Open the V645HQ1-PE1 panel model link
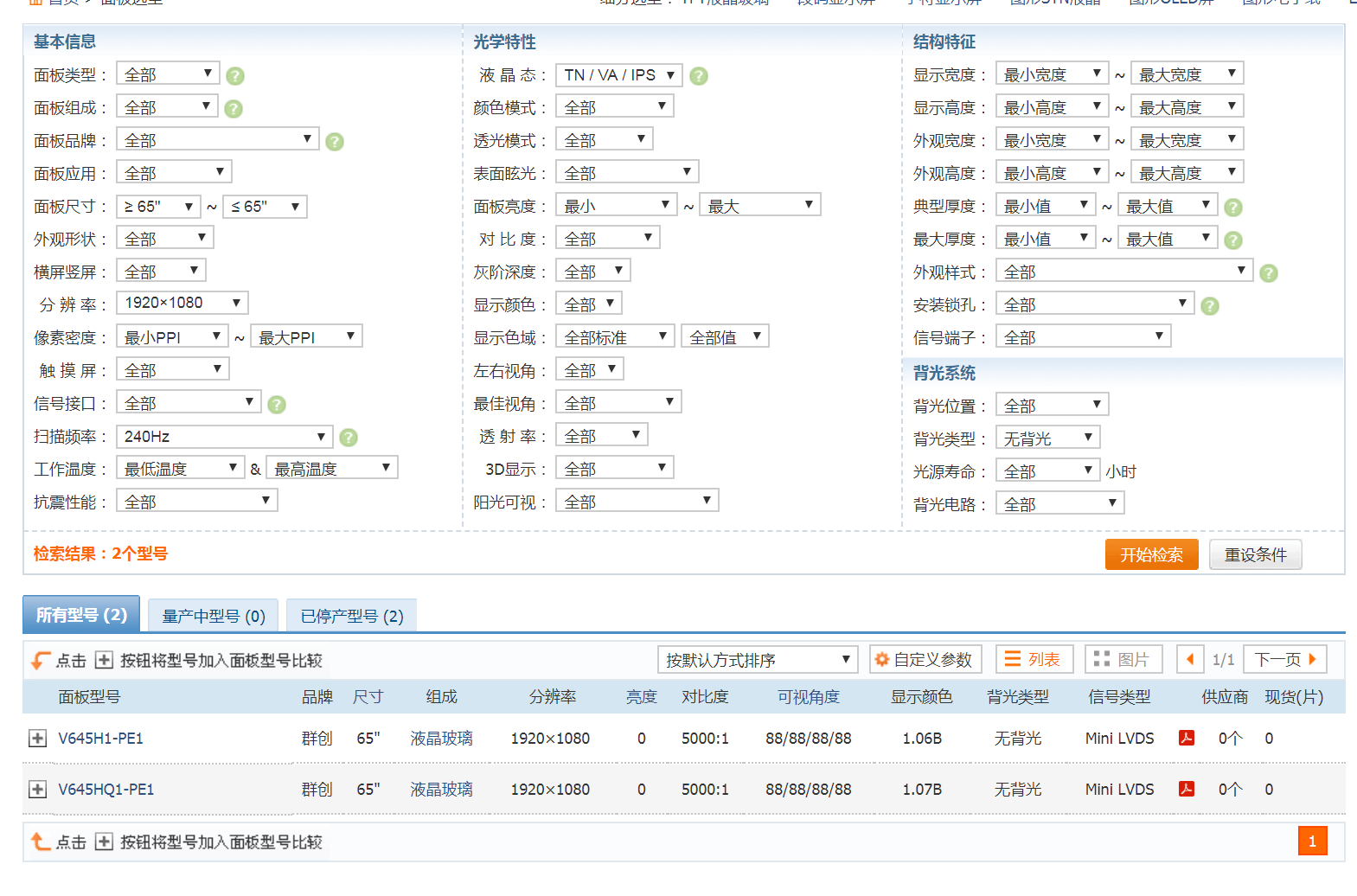 point(106,790)
